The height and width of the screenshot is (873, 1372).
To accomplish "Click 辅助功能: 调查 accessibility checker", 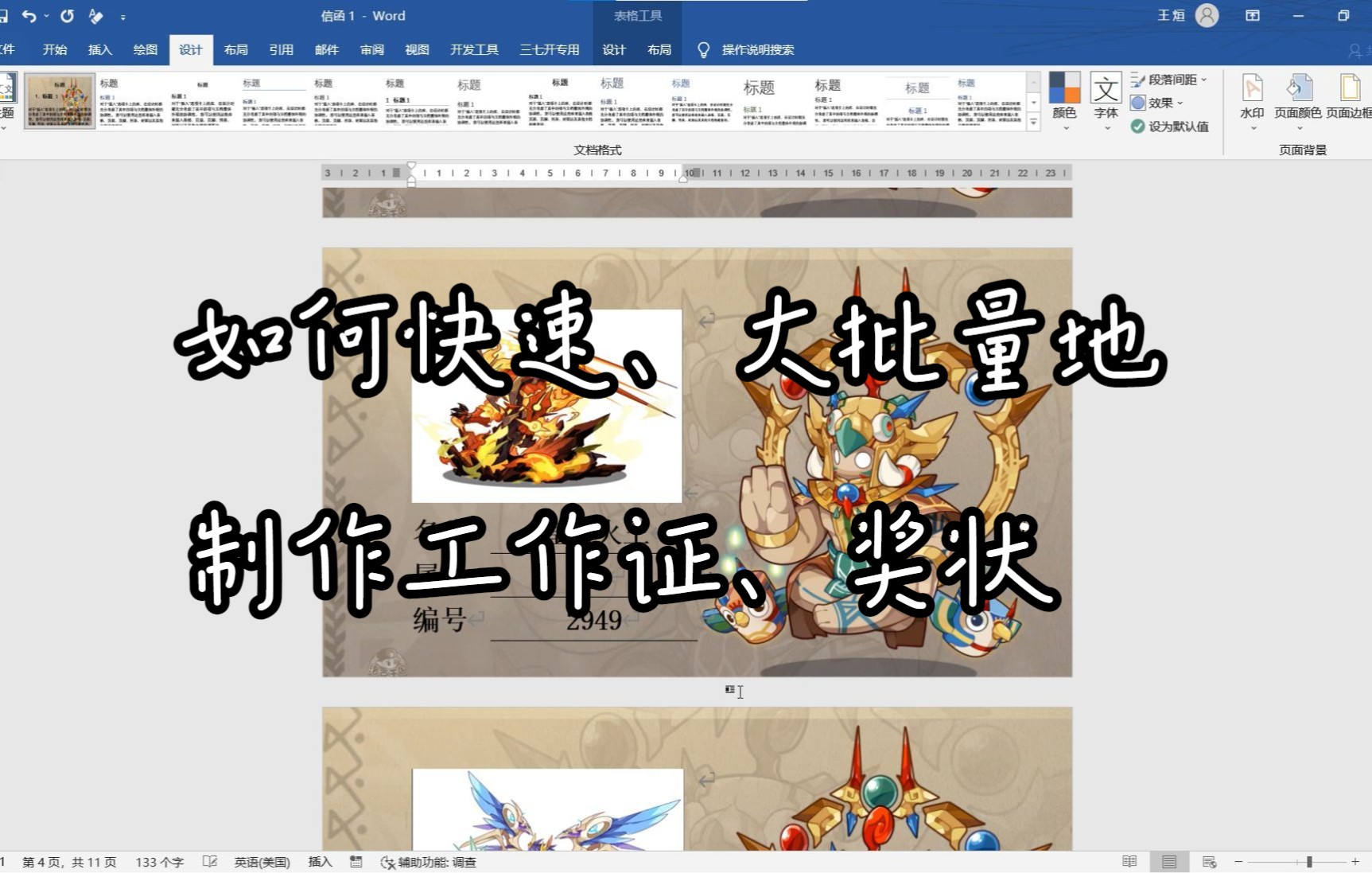I will [x=429, y=862].
